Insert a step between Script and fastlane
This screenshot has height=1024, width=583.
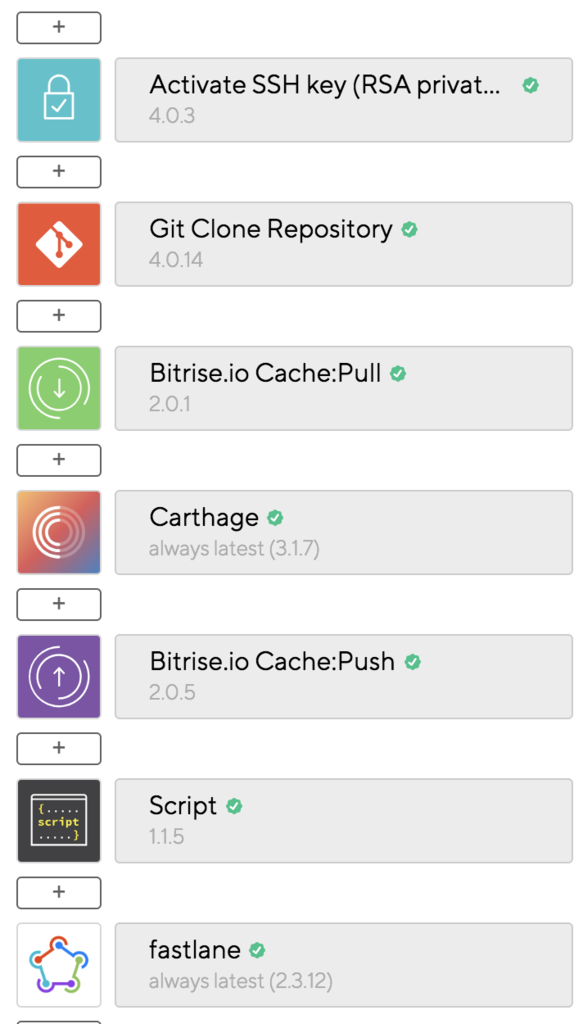[59, 893]
